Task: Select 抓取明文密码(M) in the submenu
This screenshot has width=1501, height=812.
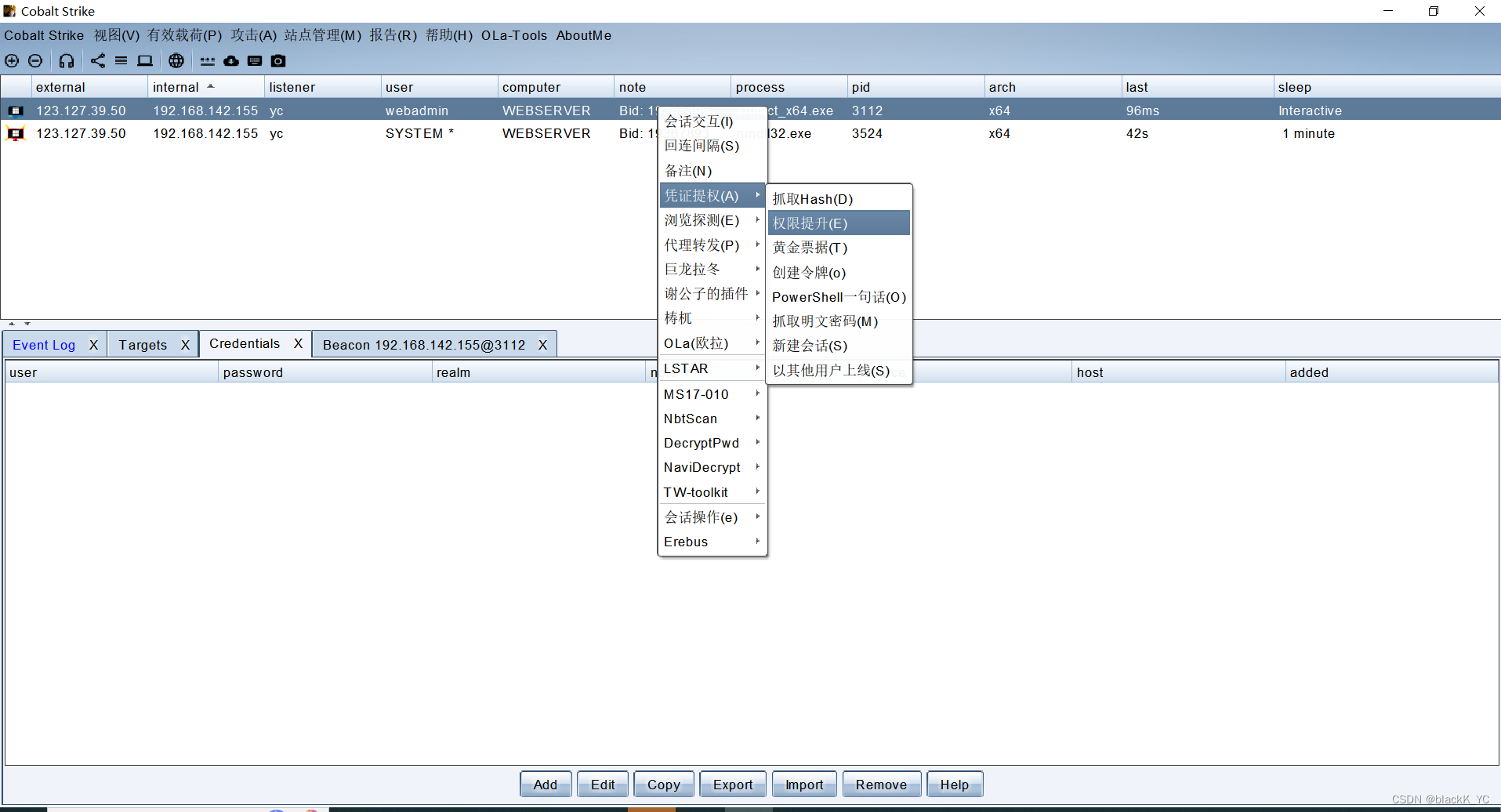Action: 839,321
